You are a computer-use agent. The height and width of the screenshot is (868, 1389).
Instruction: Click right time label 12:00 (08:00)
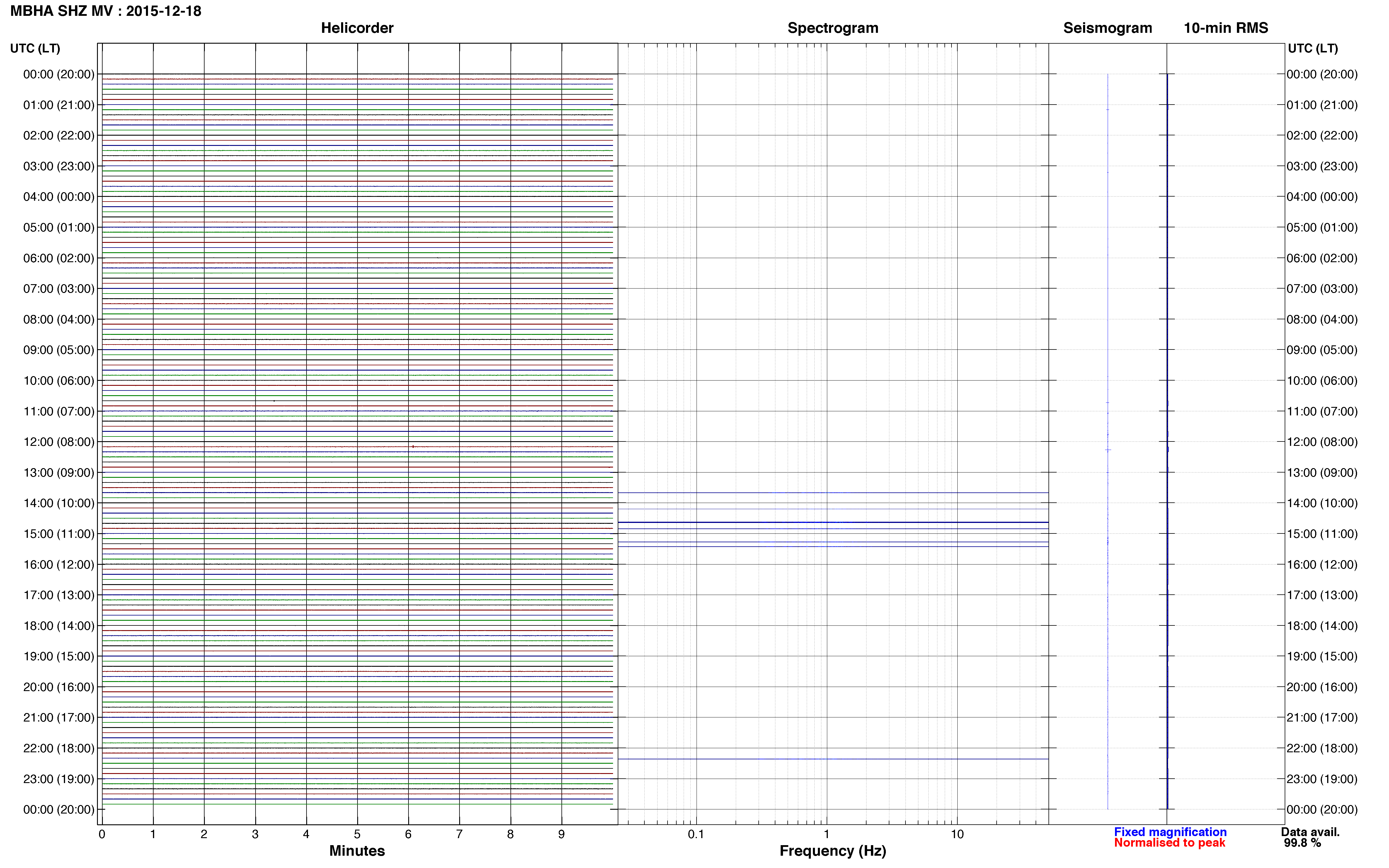1322,442
